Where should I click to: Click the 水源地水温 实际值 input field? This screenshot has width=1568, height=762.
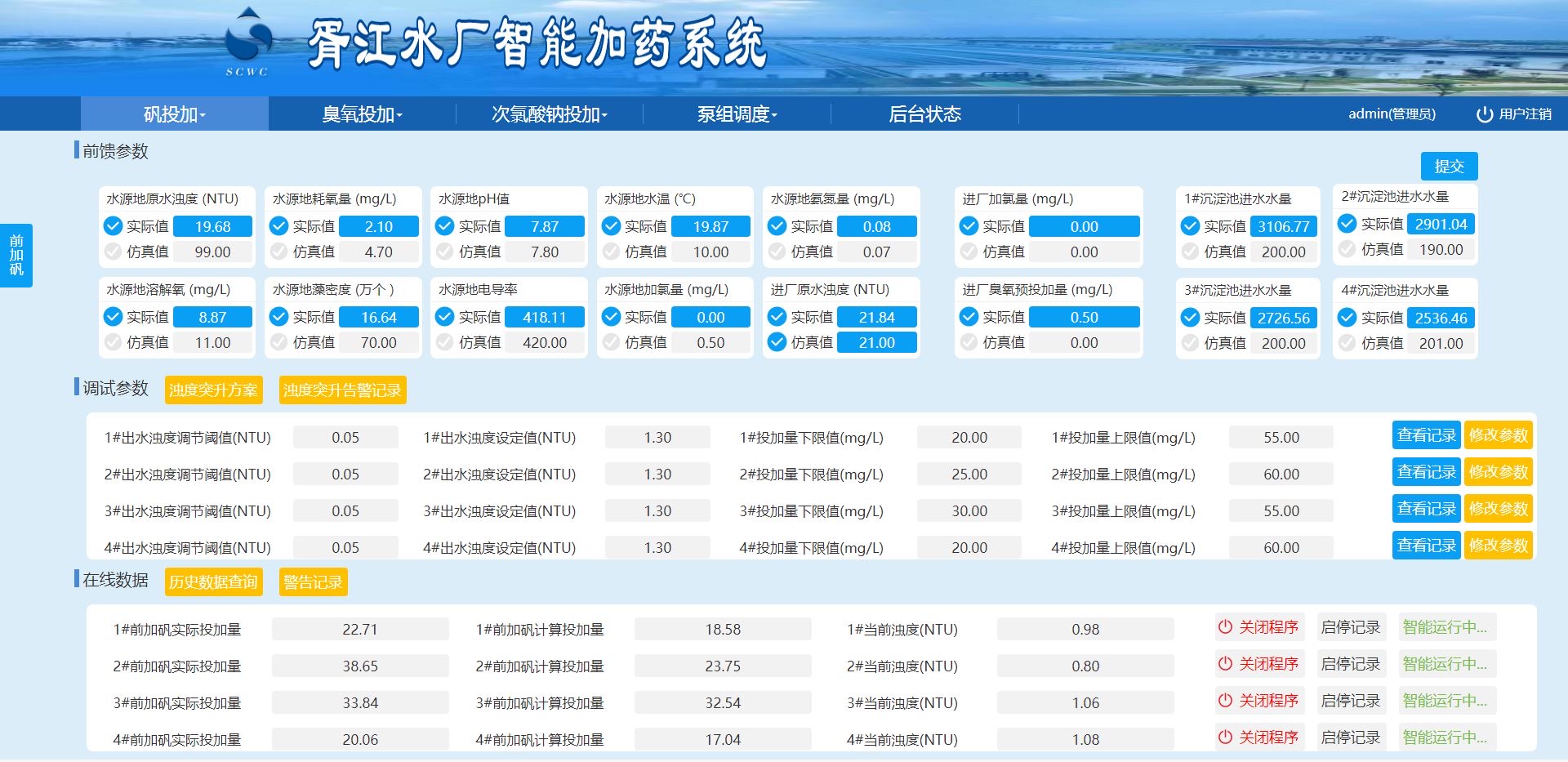[x=710, y=226]
